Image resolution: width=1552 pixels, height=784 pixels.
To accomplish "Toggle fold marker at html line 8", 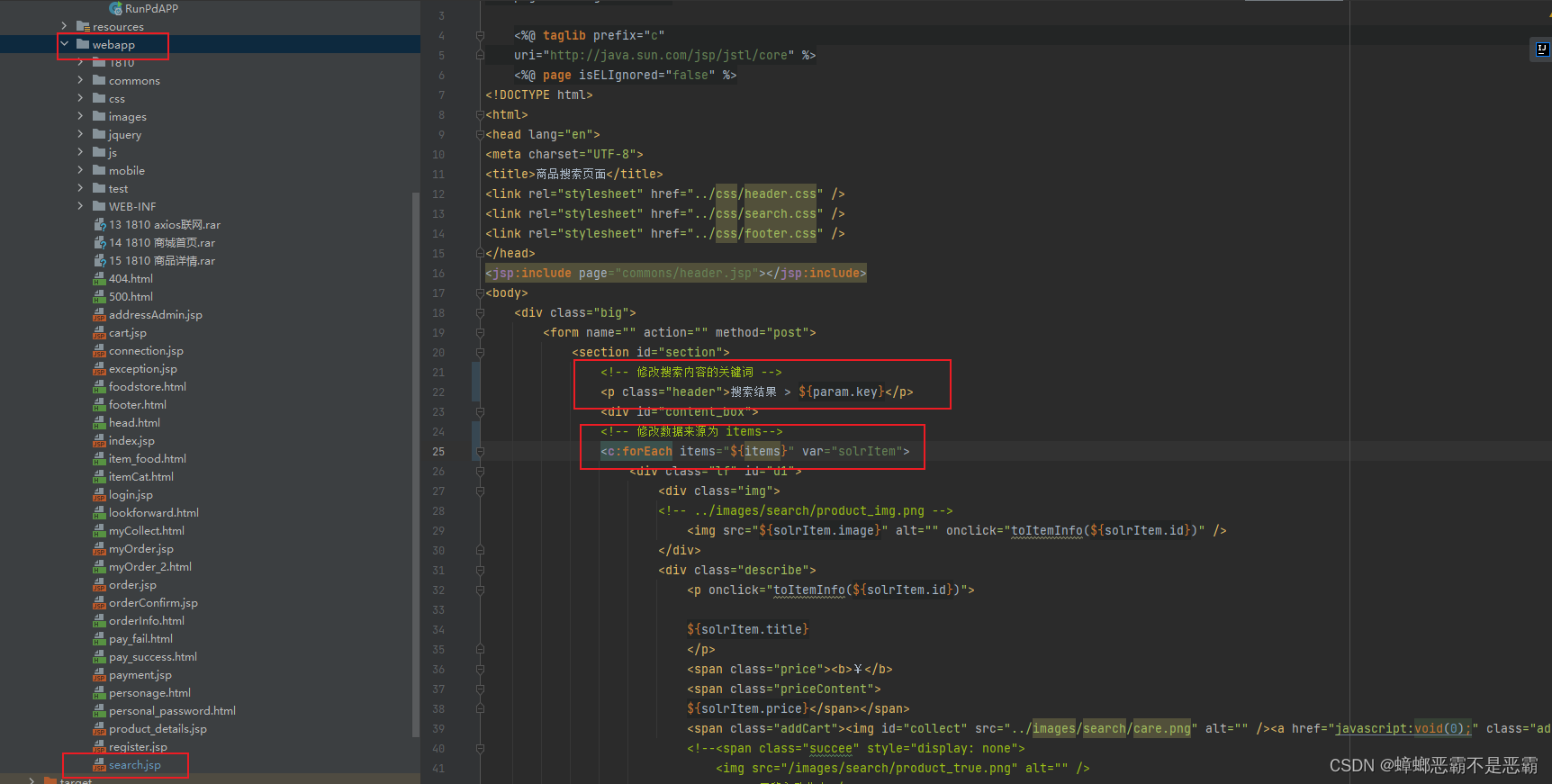I will pyautogui.click(x=480, y=115).
